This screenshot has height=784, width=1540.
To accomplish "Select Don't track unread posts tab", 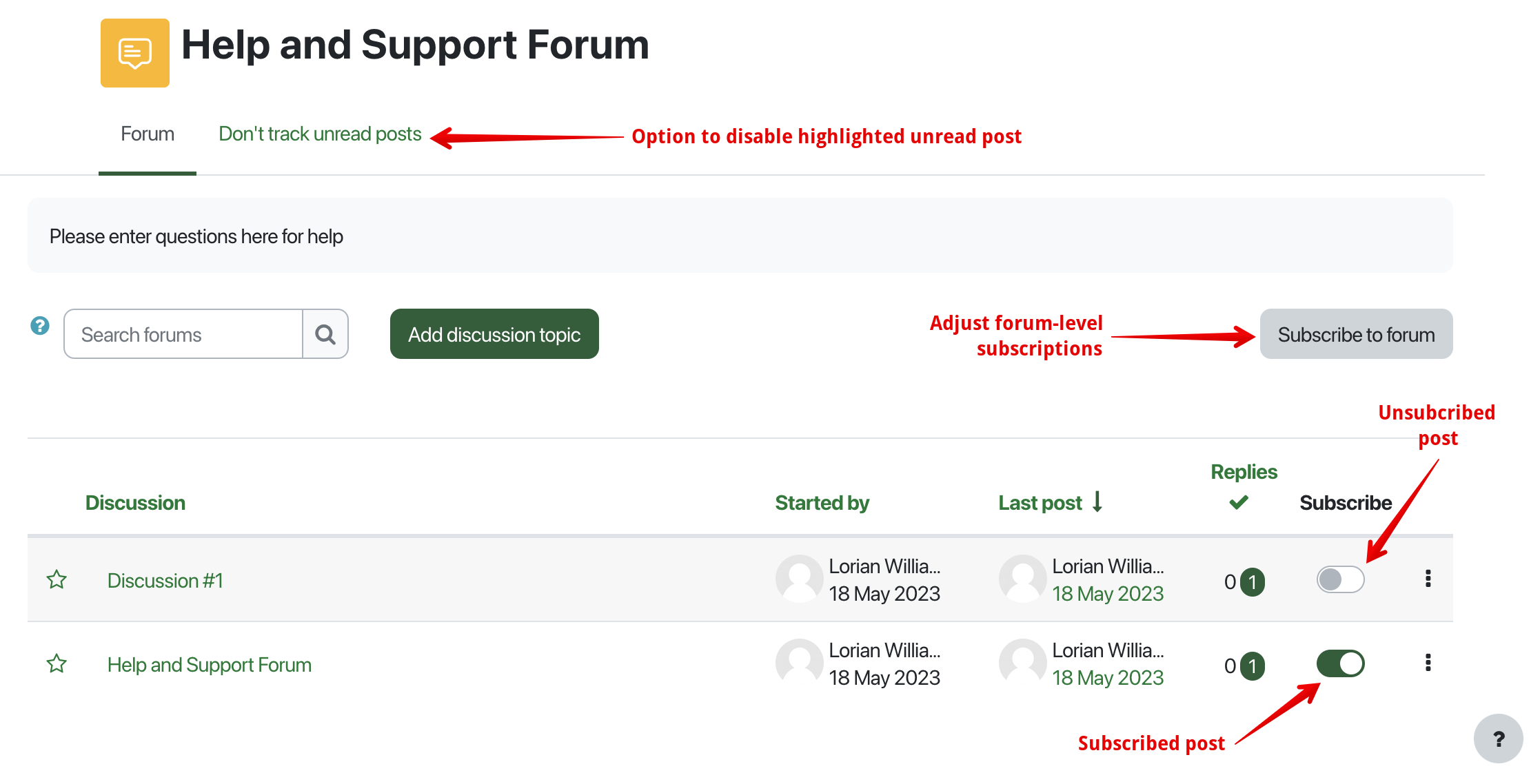I will tap(320, 134).
